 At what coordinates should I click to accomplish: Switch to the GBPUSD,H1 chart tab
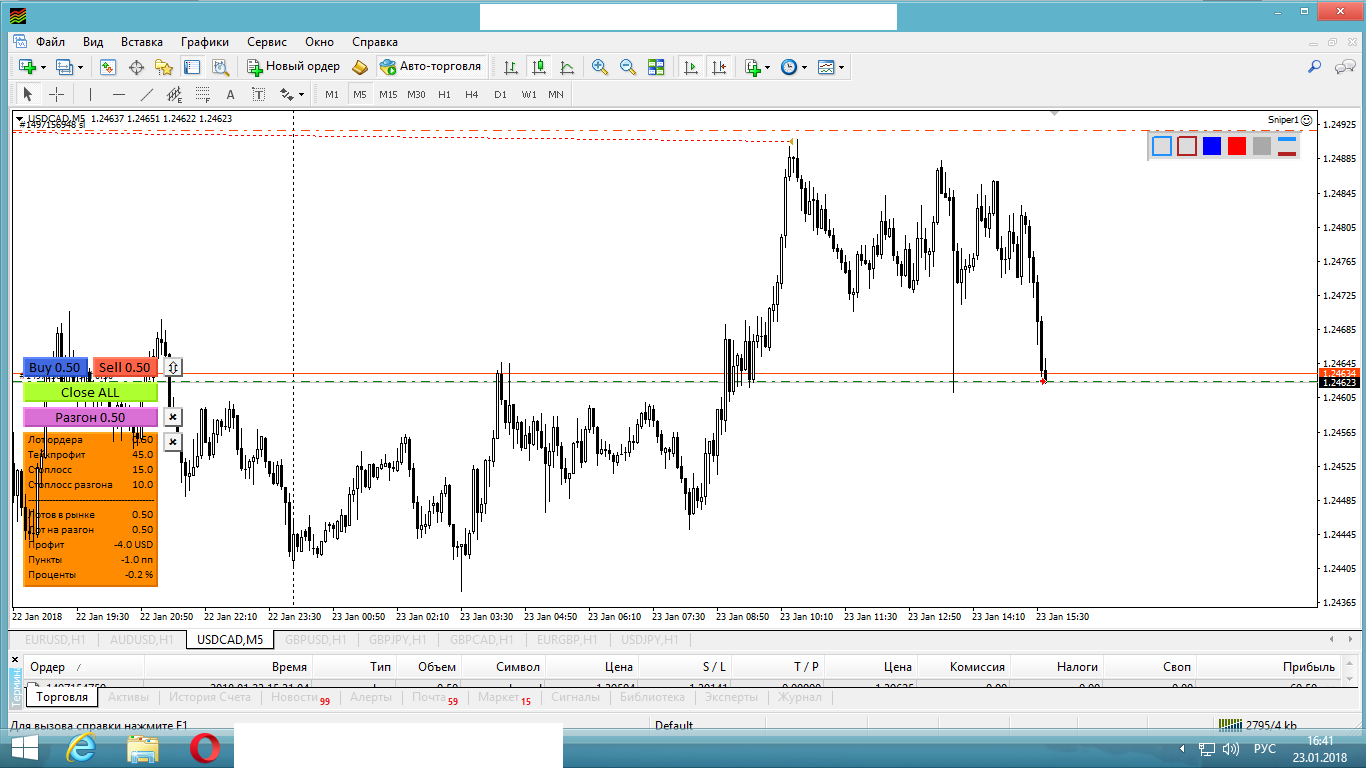pos(315,640)
